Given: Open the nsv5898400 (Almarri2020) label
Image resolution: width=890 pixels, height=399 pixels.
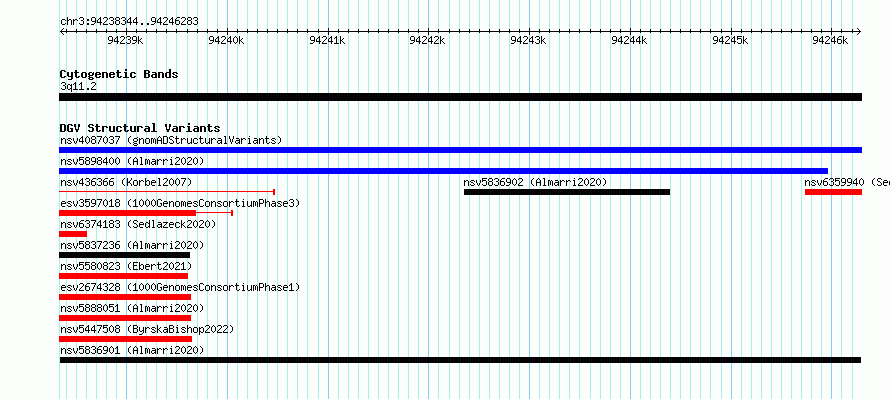Looking at the screenshot, I should point(132,161).
